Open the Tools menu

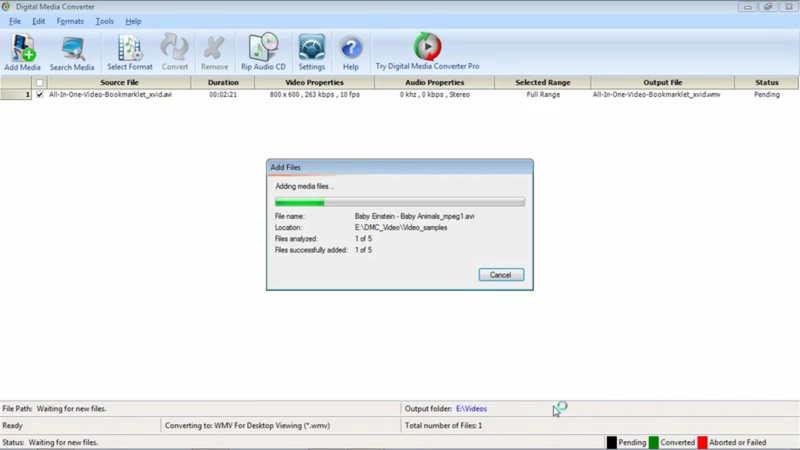coord(105,21)
